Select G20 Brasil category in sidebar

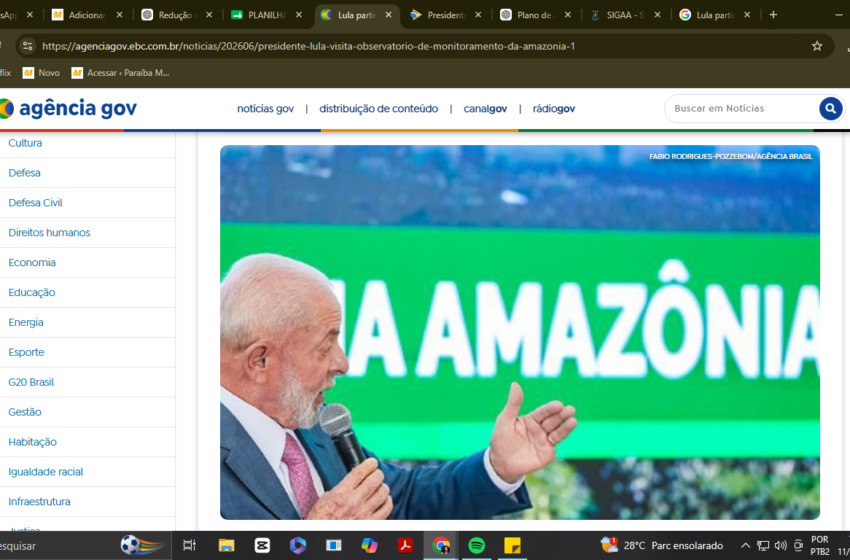tap(31, 382)
